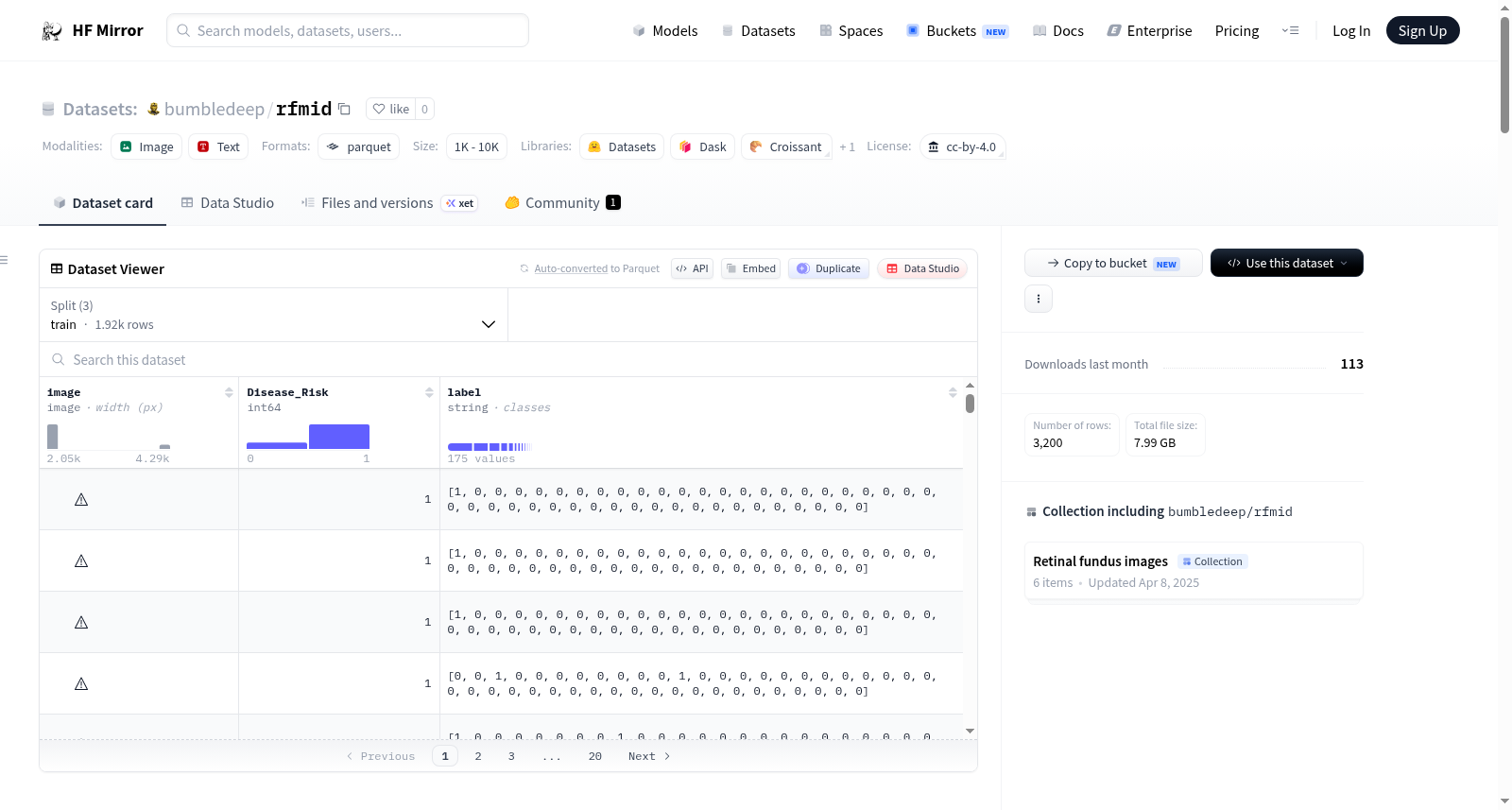Open Enterprise in the top navigation

click(x=1150, y=31)
